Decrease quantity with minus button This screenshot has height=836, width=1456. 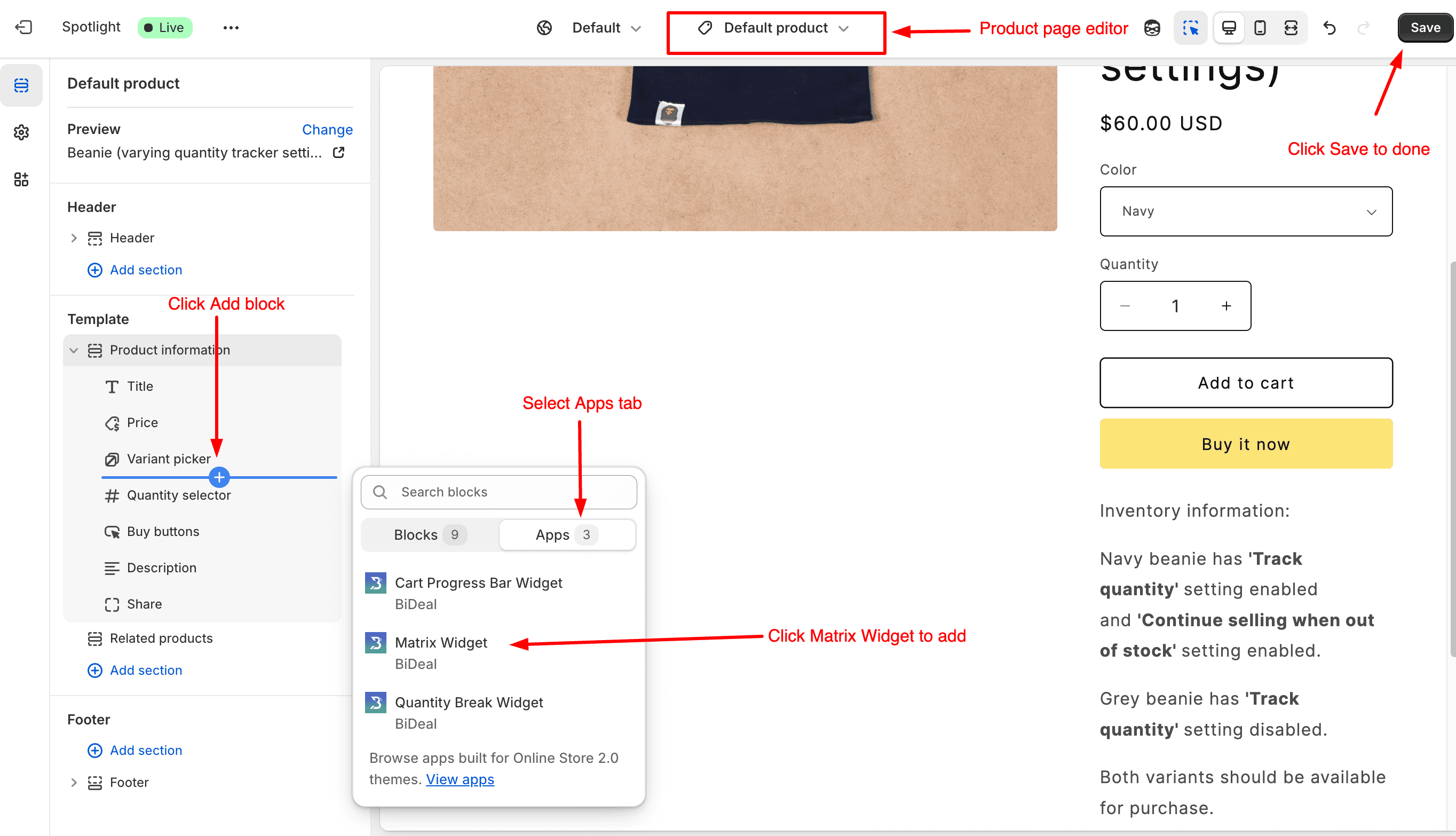click(1125, 306)
